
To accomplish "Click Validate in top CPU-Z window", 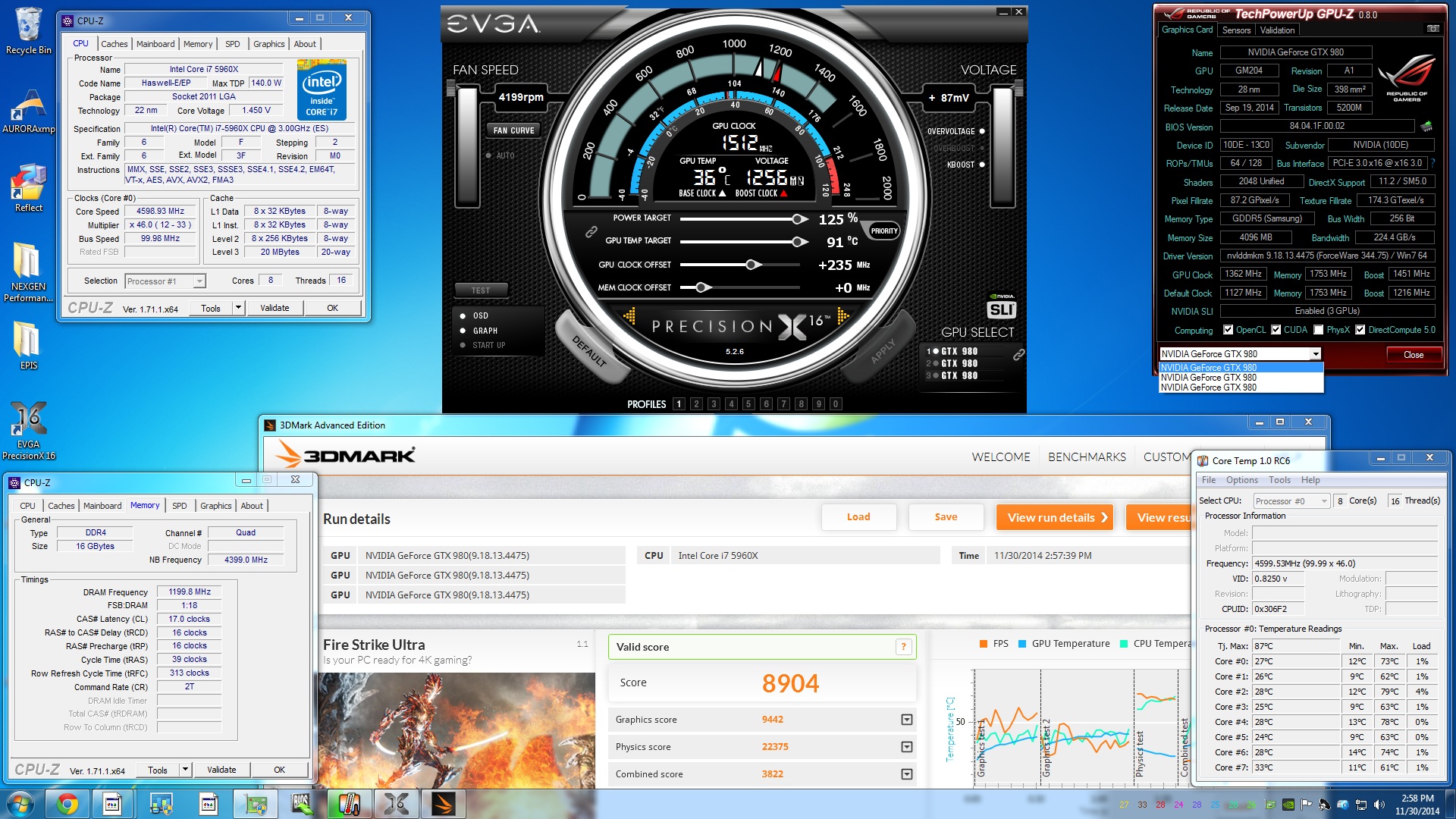I will tap(275, 308).
